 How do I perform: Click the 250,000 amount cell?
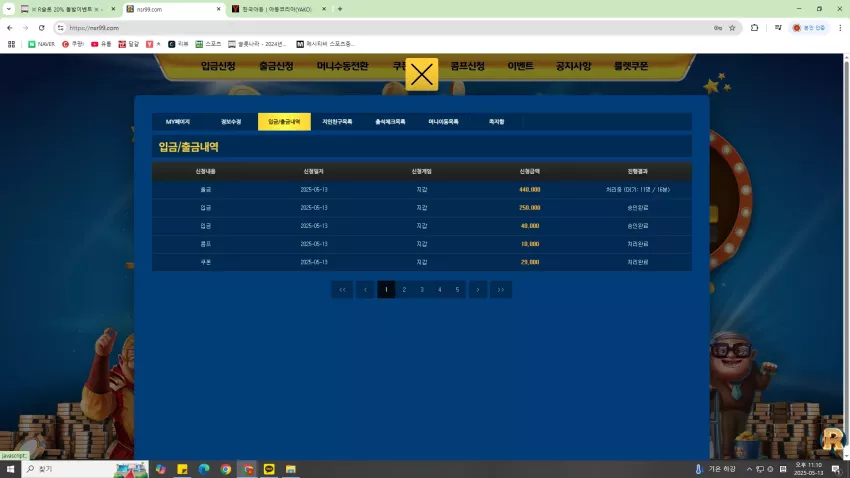pos(530,208)
